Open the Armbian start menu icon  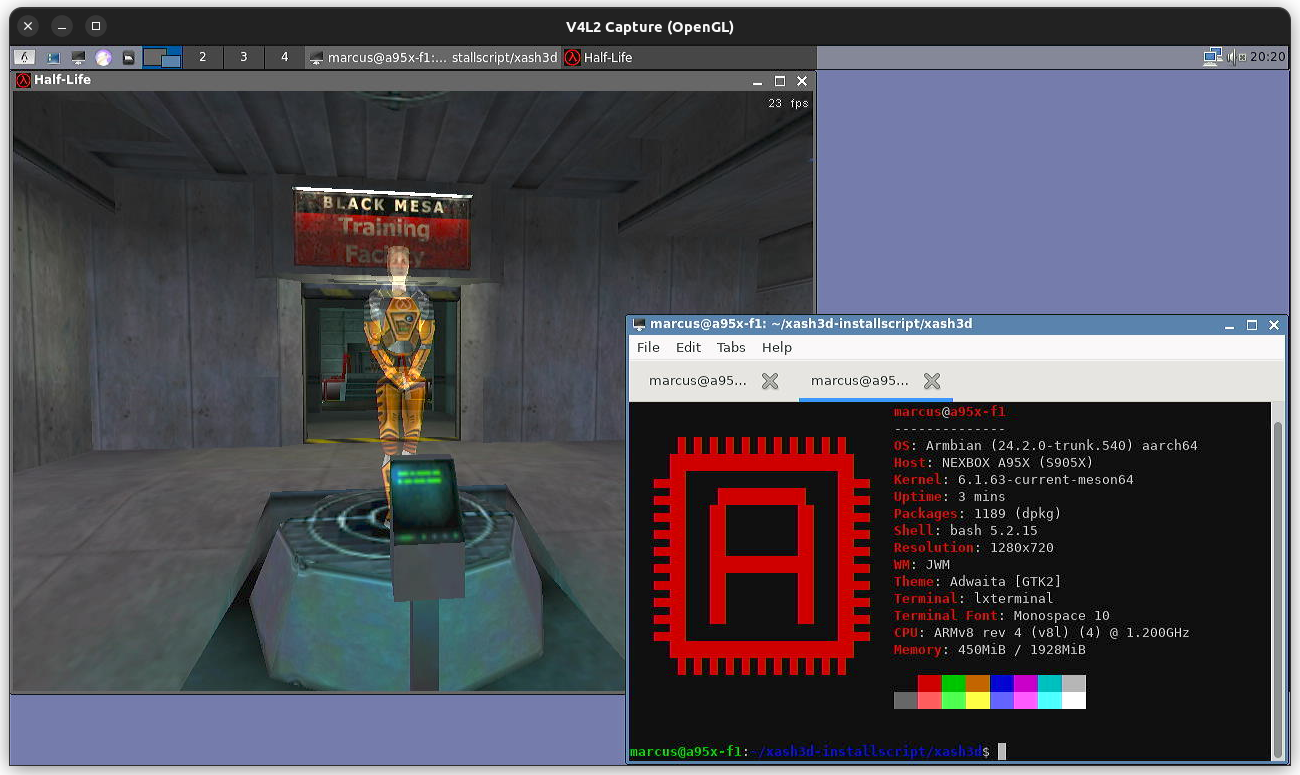coord(25,58)
